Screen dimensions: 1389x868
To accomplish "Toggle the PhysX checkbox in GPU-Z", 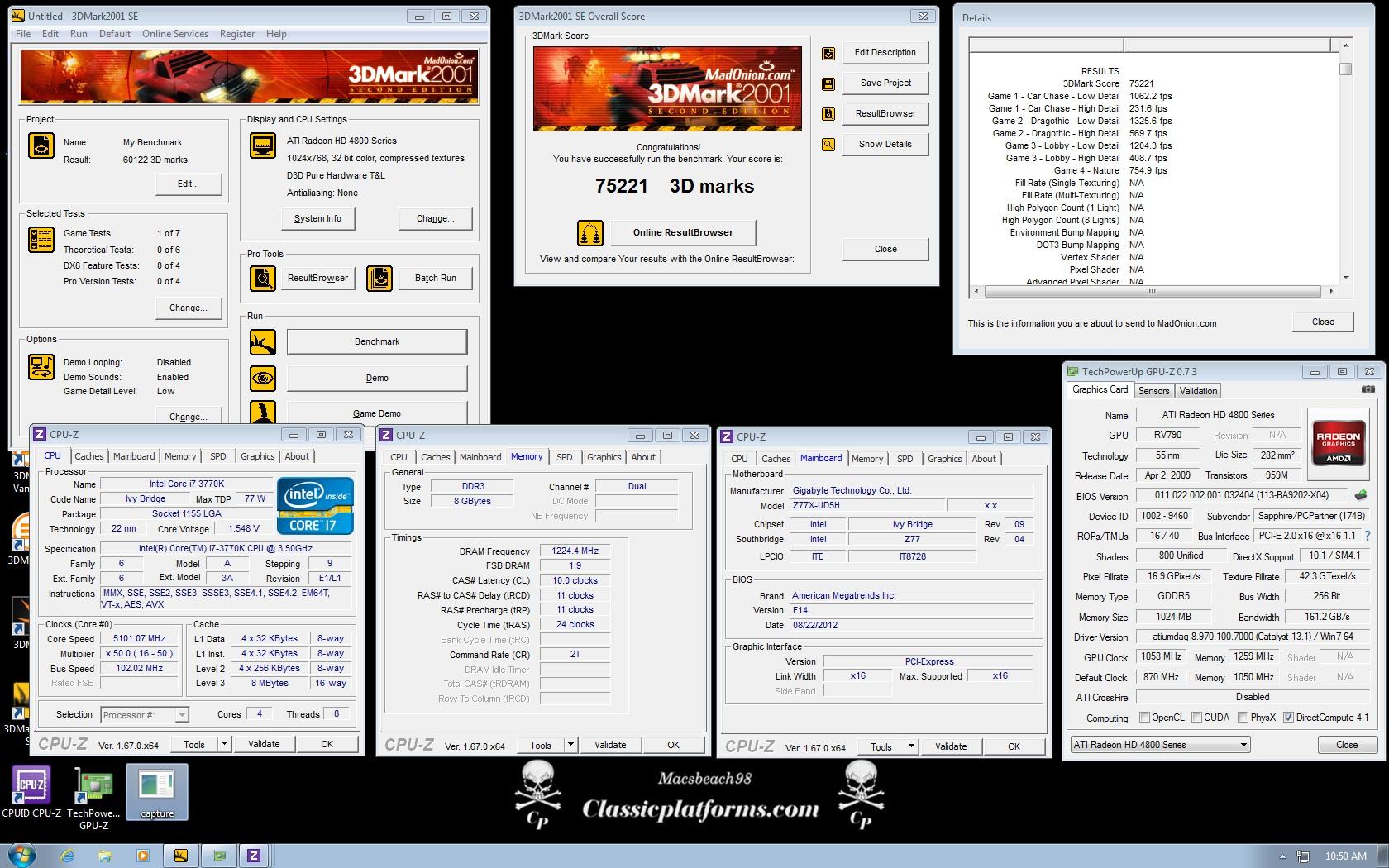I will point(1243,718).
